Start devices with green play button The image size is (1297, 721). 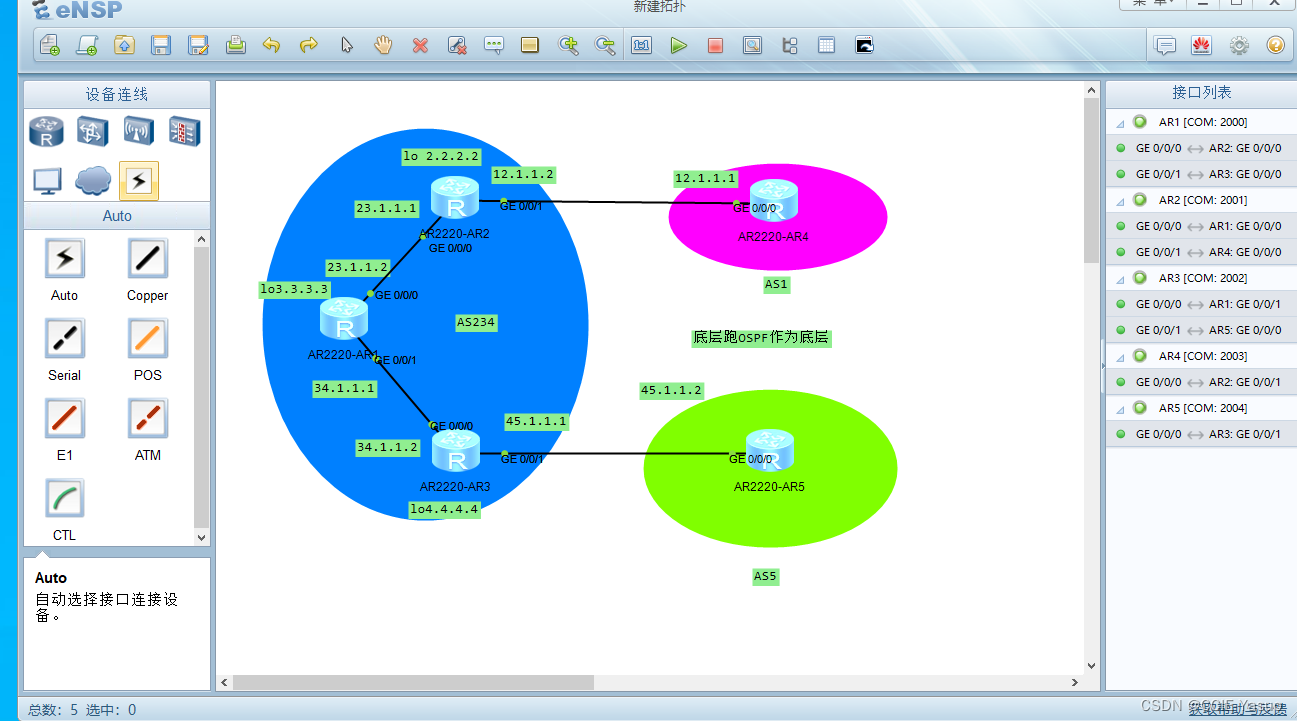(679, 45)
